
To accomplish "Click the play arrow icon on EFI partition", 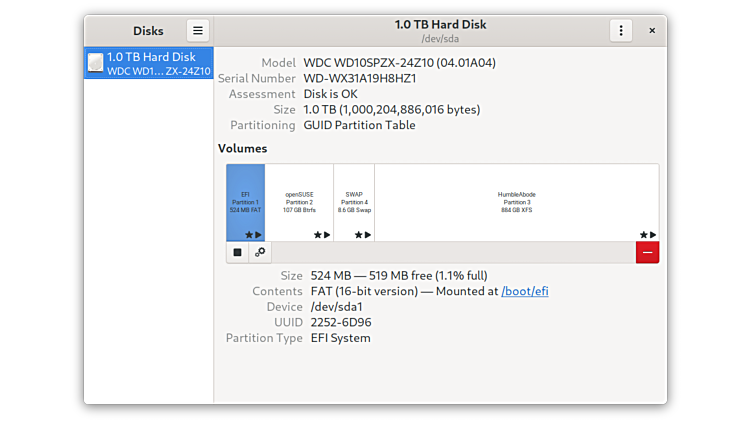I will point(258,235).
